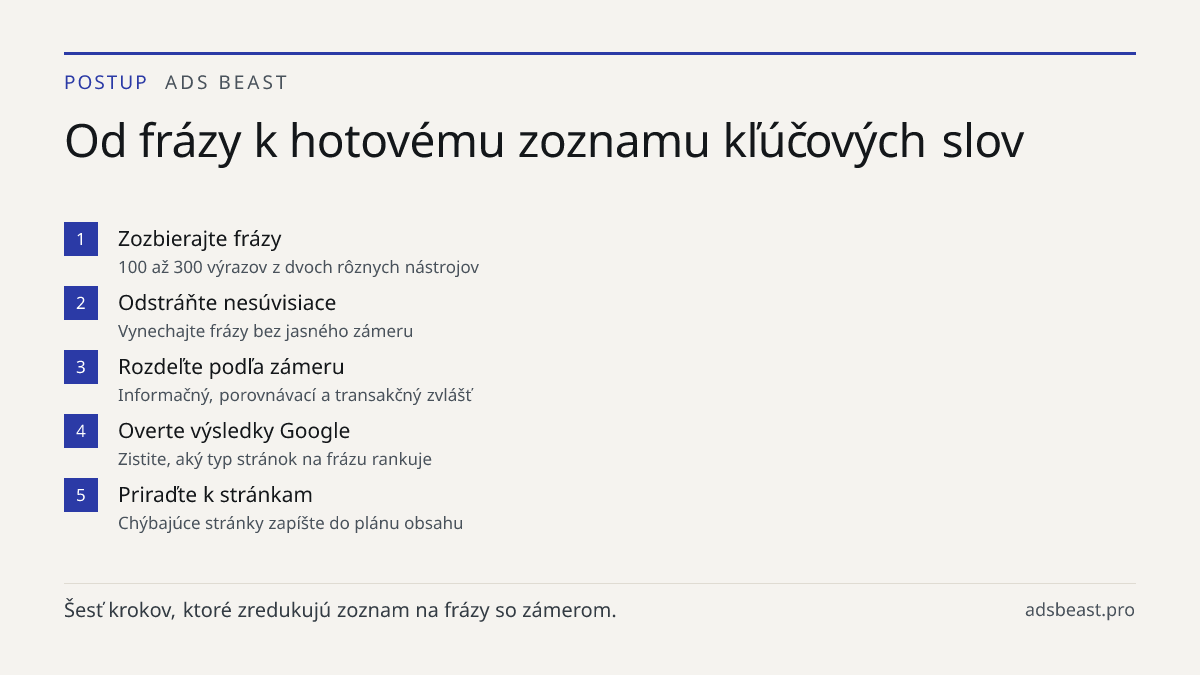Click 'Zistite, aký typ stránok na frázu rankuje'

[x=275, y=459]
